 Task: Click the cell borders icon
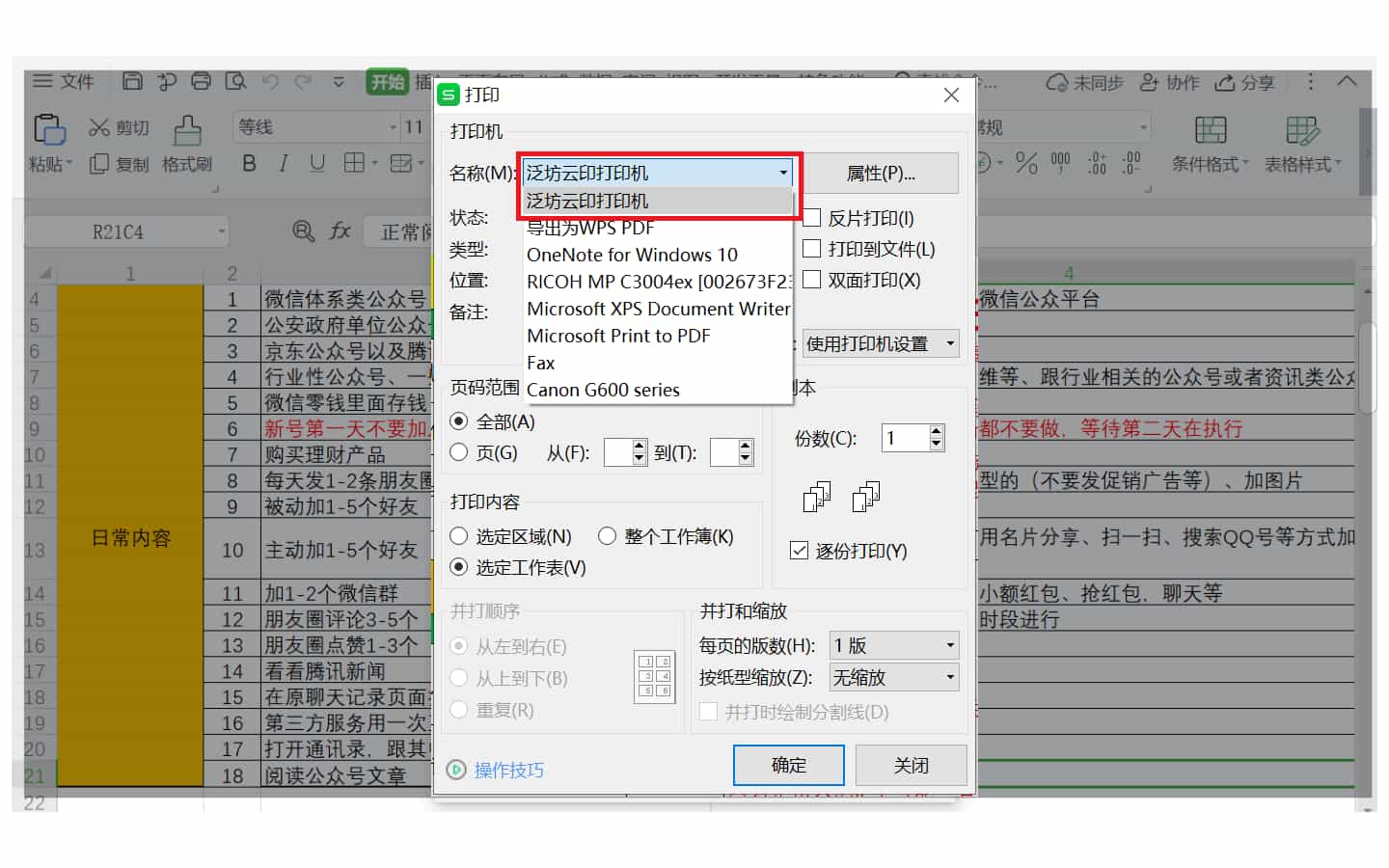354,163
